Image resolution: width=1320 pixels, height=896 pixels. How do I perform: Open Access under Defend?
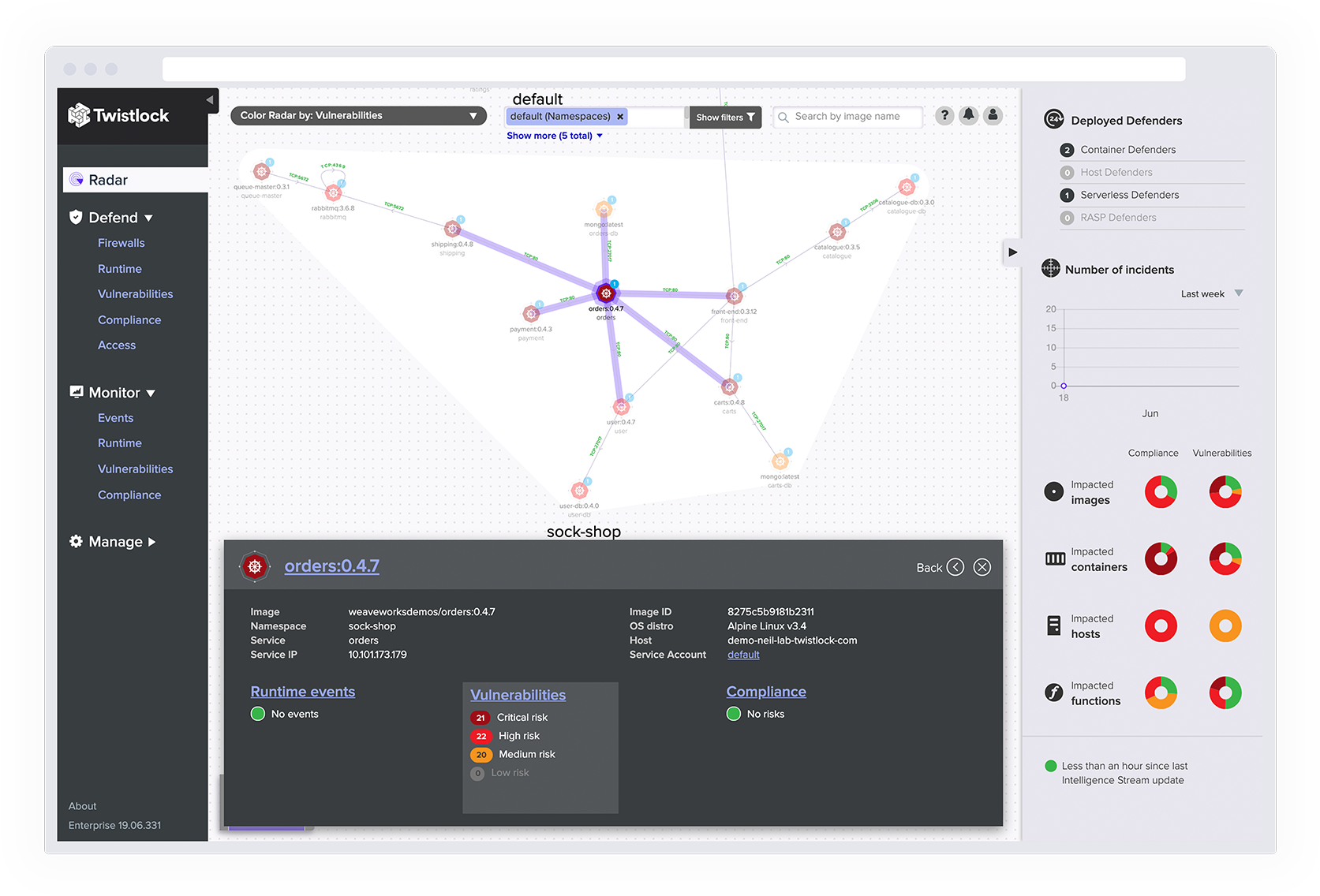pyautogui.click(x=117, y=345)
